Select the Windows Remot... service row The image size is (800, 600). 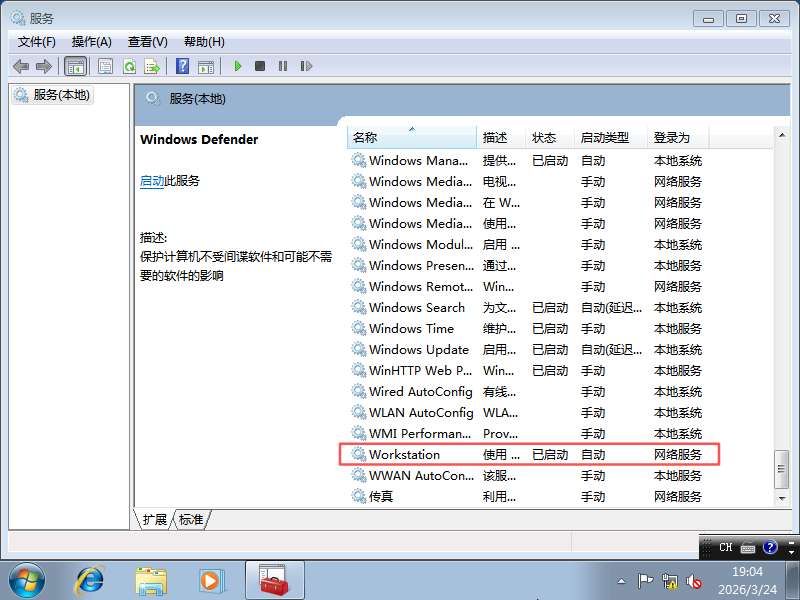click(x=528, y=287)
